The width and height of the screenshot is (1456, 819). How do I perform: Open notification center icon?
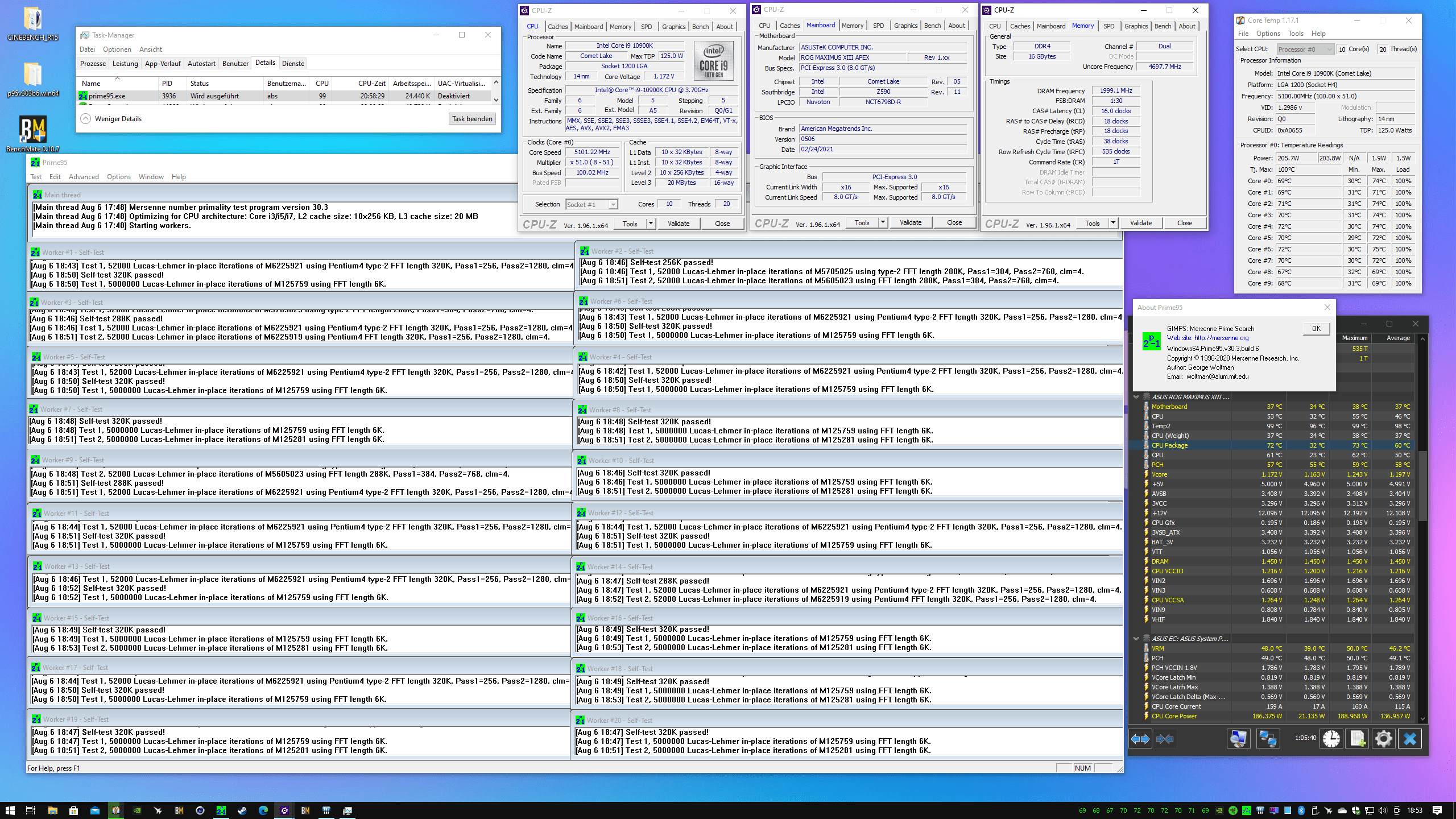1437,810
